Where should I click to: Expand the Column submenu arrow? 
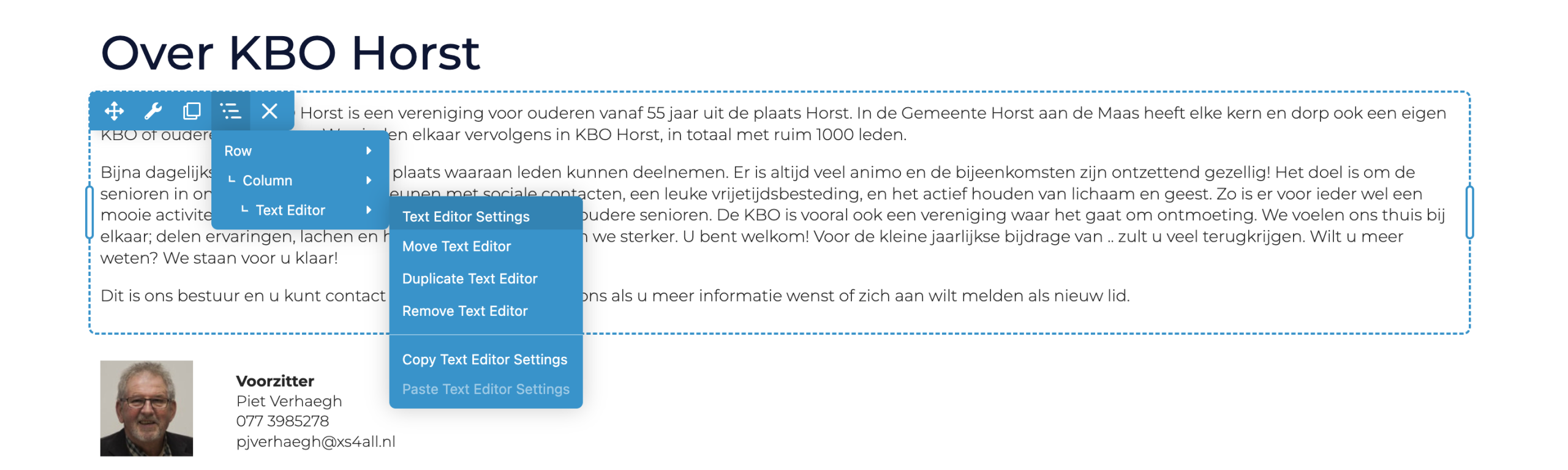pyautogui.click(x=369, y=180)
